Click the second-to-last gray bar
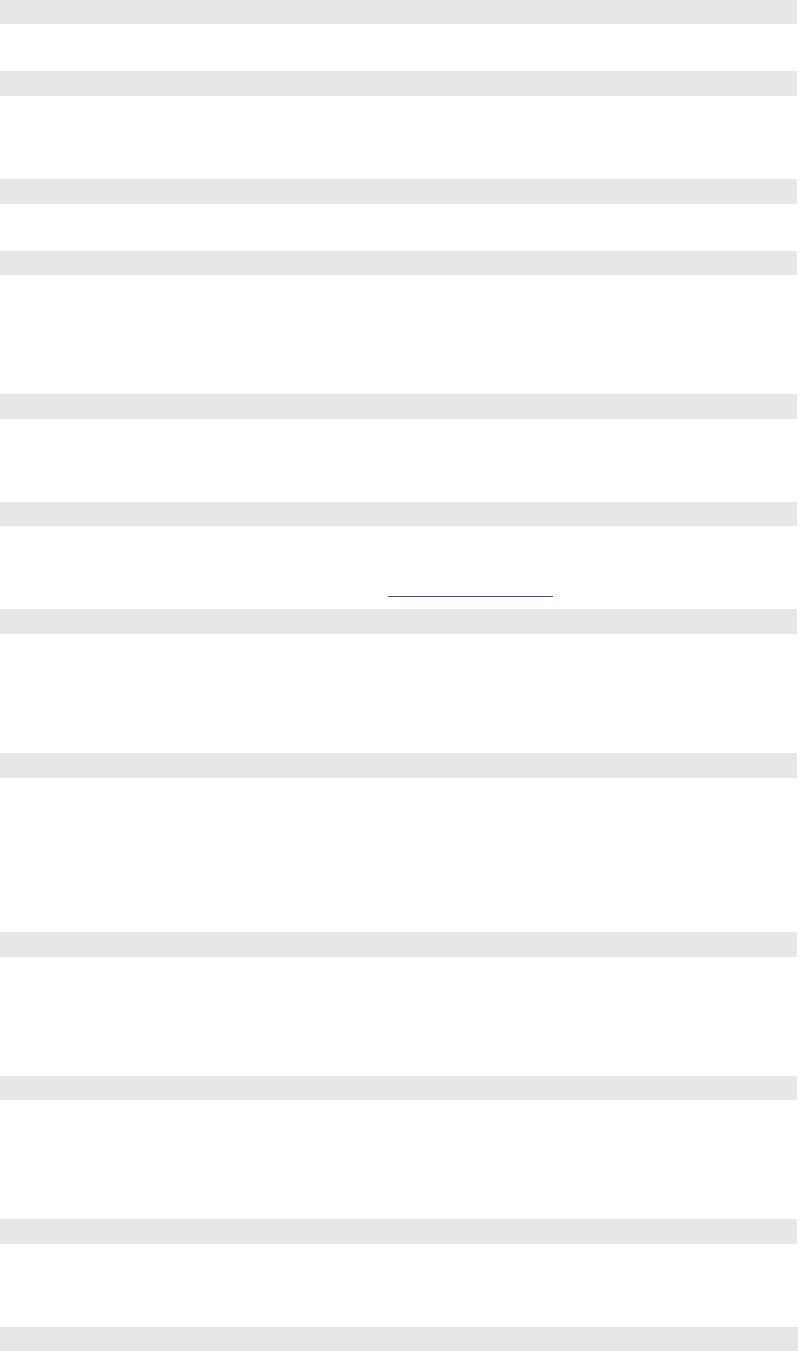 pyautogui.click(x=399, y=1231)
